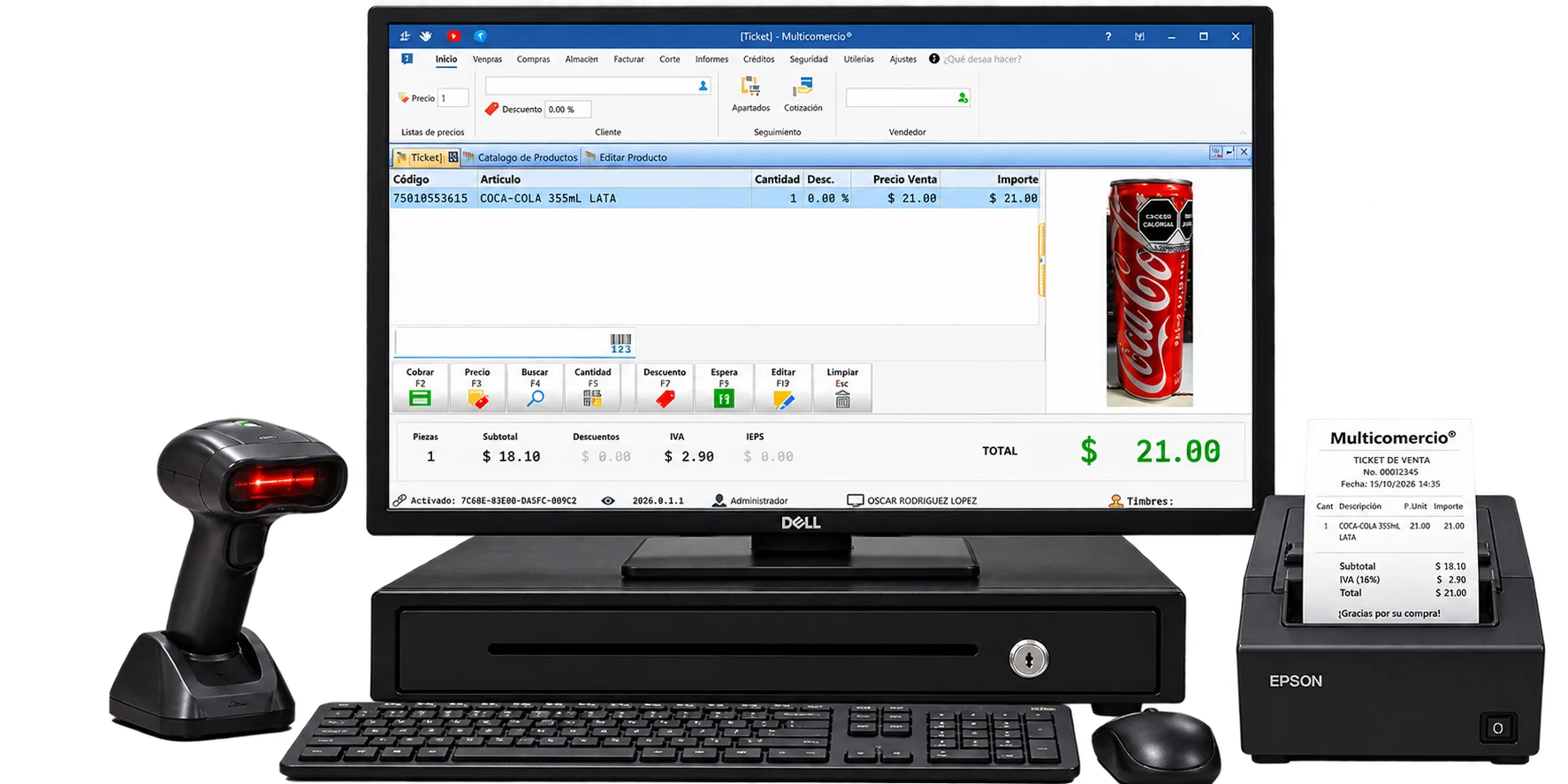Click the red YouTube icon in title bar
The width and height of the screenshot is (1568, 784).
click(x=453, y=36)
